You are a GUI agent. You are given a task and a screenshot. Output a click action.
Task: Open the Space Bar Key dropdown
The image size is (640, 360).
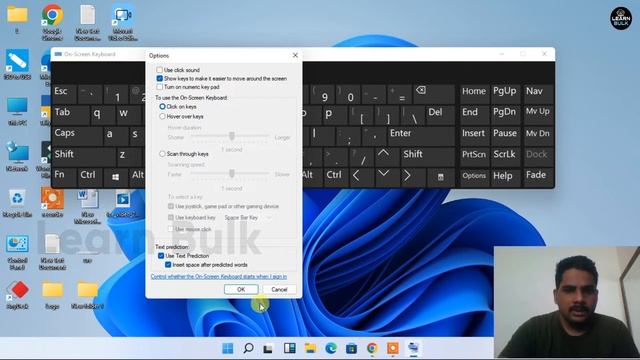point(247,218)
